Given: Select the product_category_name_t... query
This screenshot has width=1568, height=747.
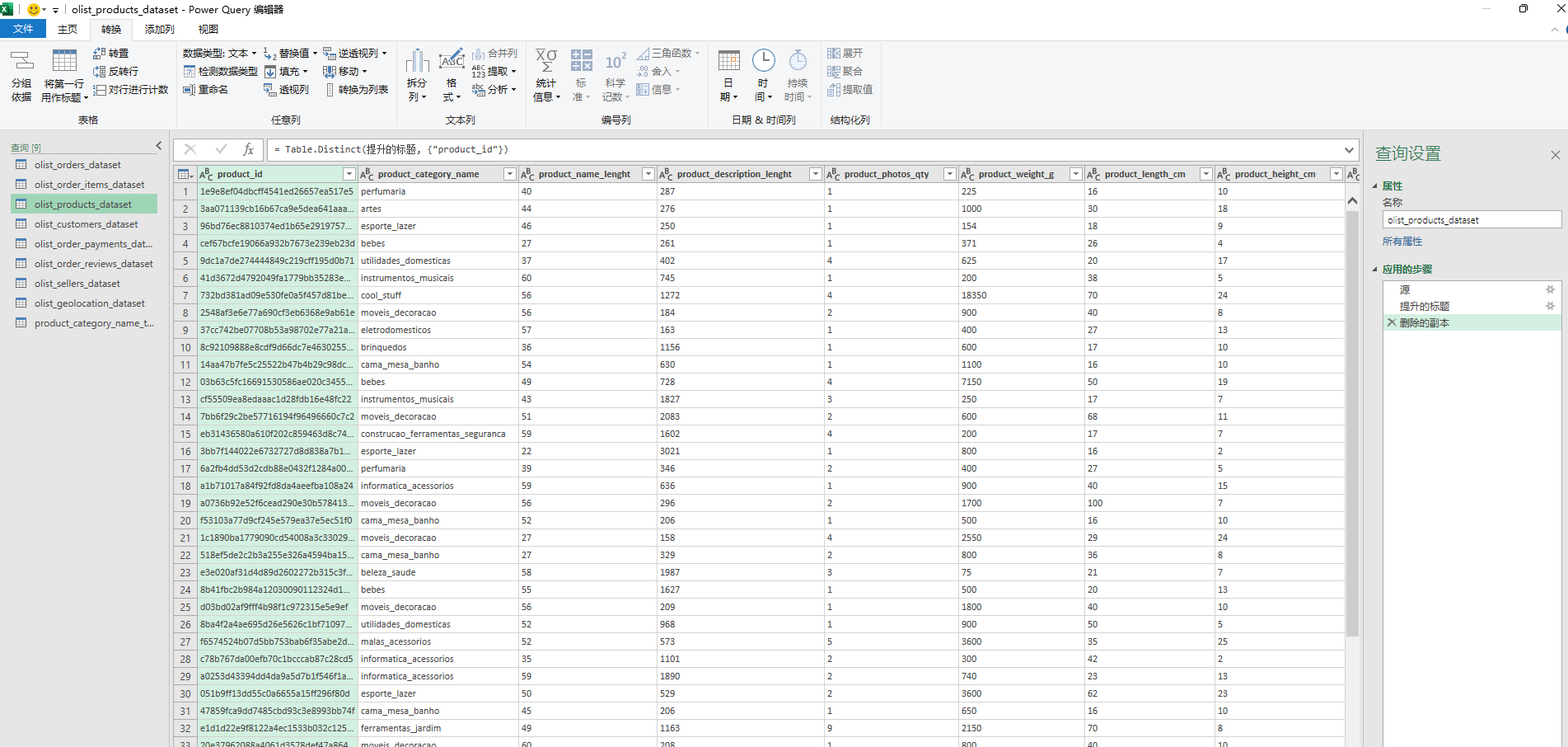Looking at the screenshot, I should 83,323.
